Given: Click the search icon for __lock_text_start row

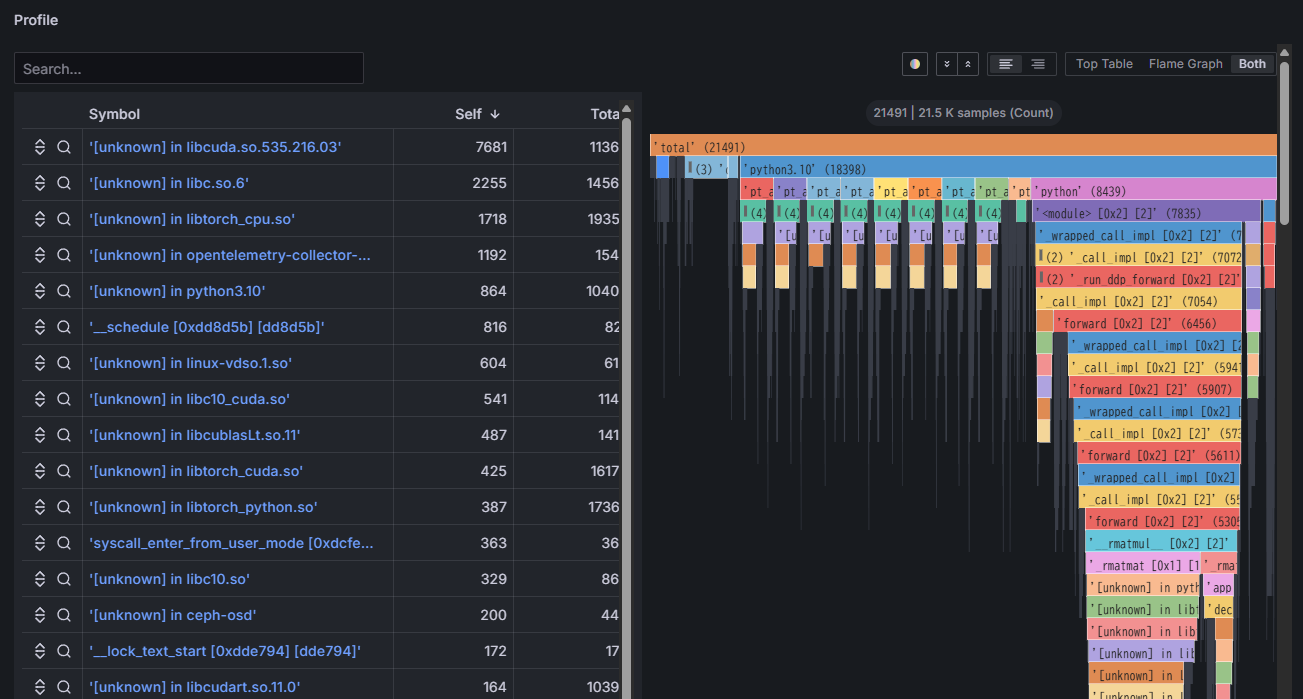Looking at the screenshot, I should click(x=64, y=651).
